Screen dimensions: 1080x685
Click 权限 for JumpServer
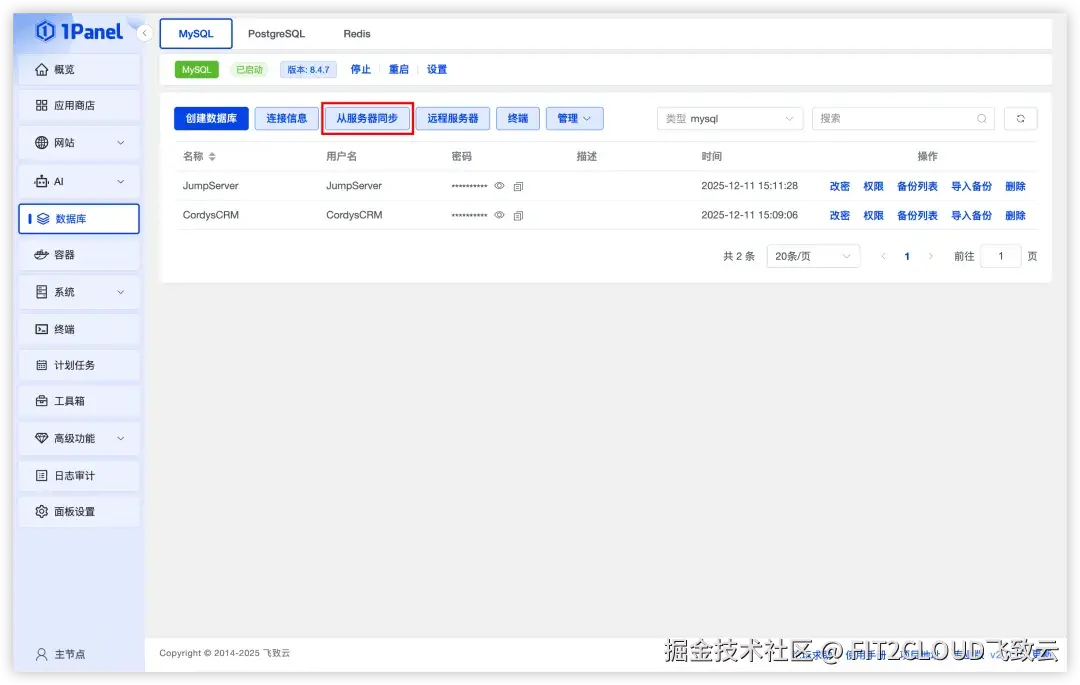click(x=873, y=186)
